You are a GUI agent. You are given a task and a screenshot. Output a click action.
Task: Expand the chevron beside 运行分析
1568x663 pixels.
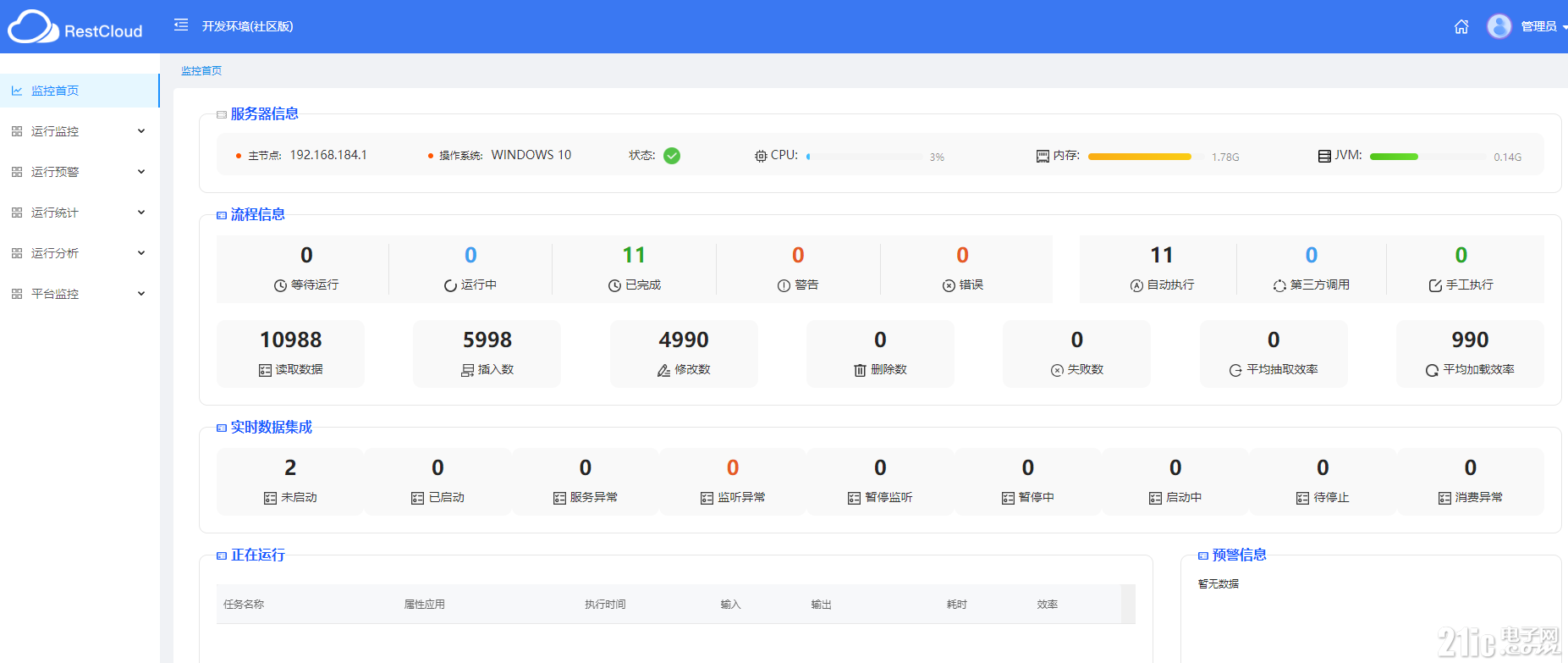point(141,253)
